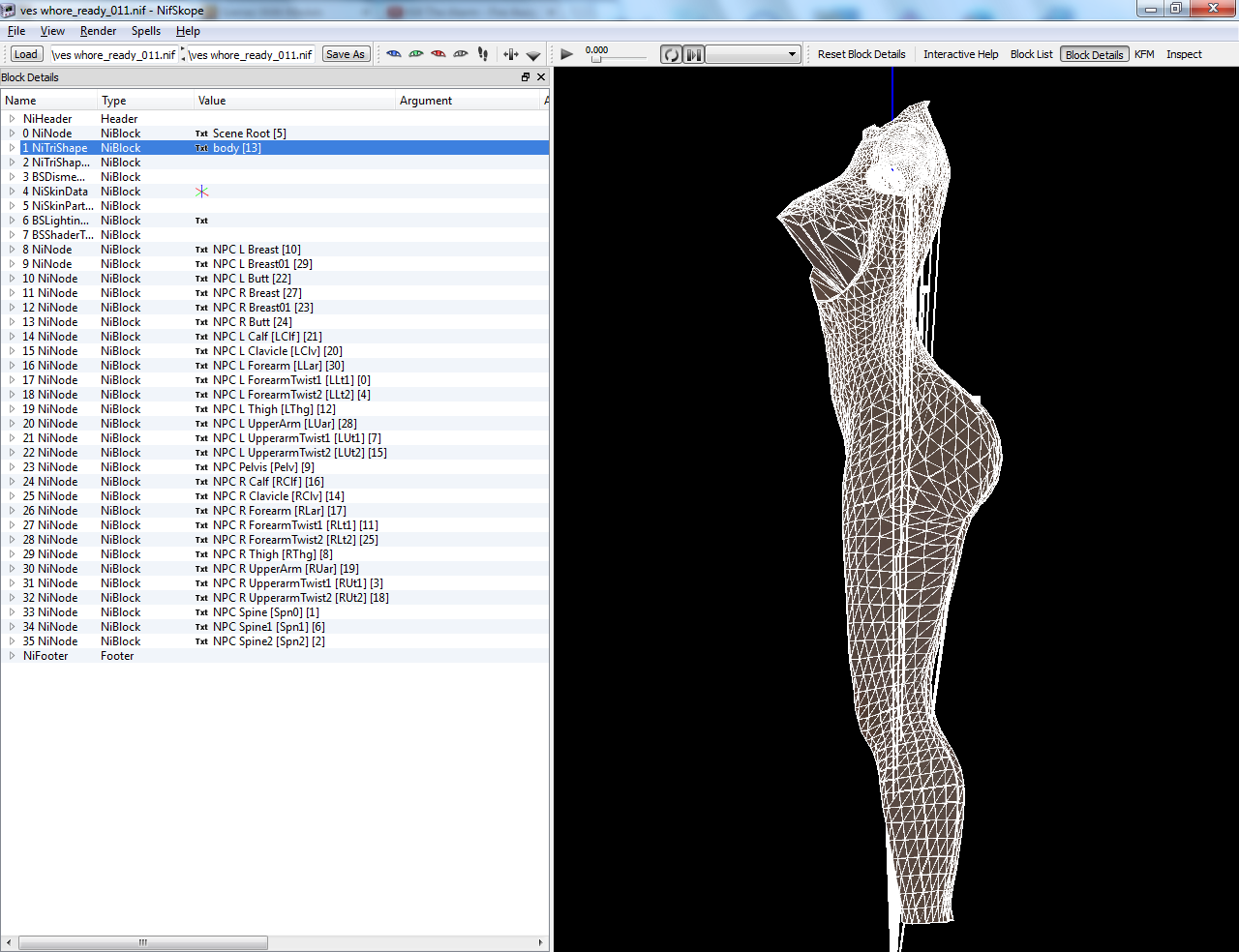Toggle the loop animation button
The image size is (1239, 952).
coord(672,54)
